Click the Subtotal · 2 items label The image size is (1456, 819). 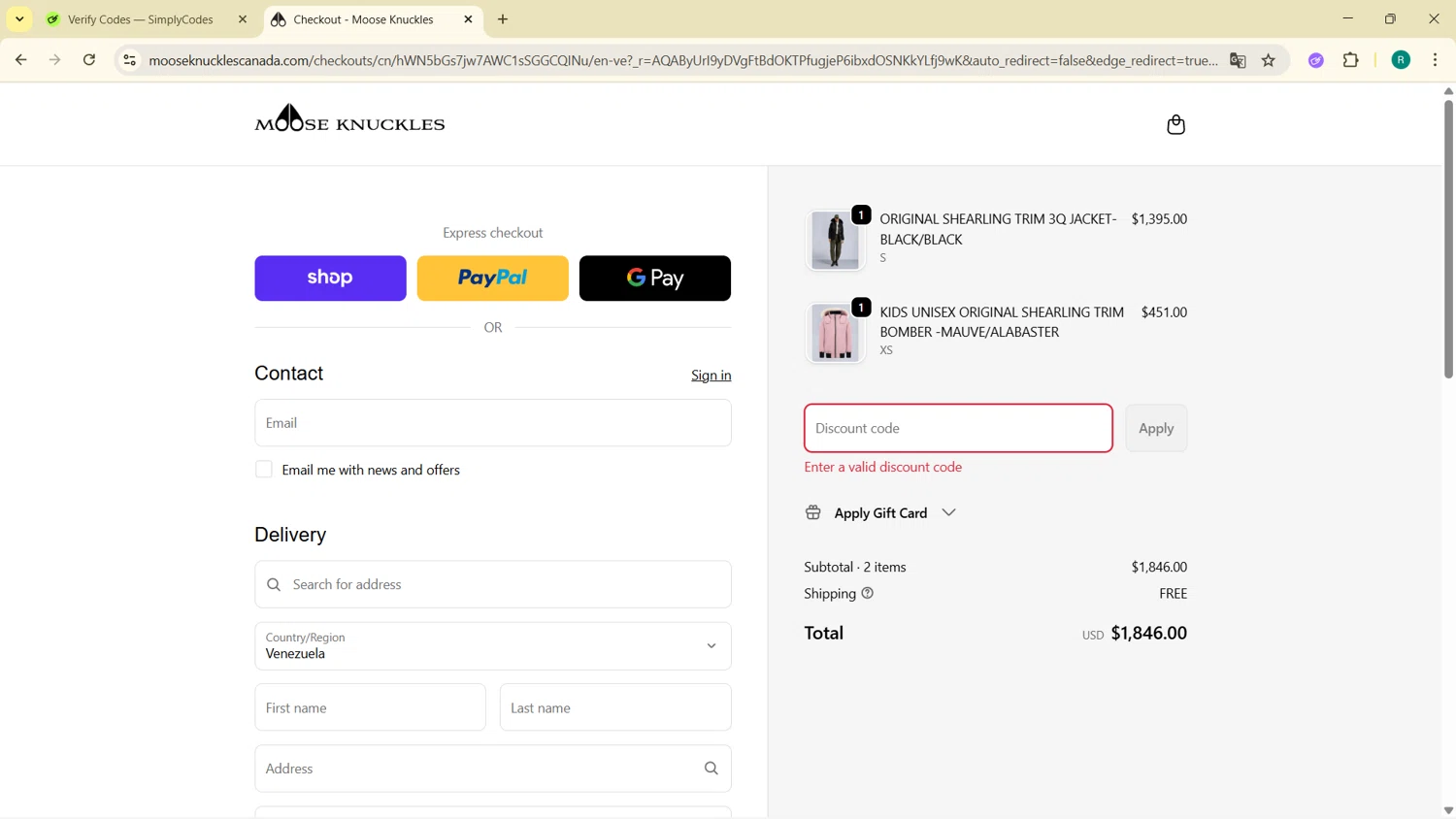coord(855,567)
